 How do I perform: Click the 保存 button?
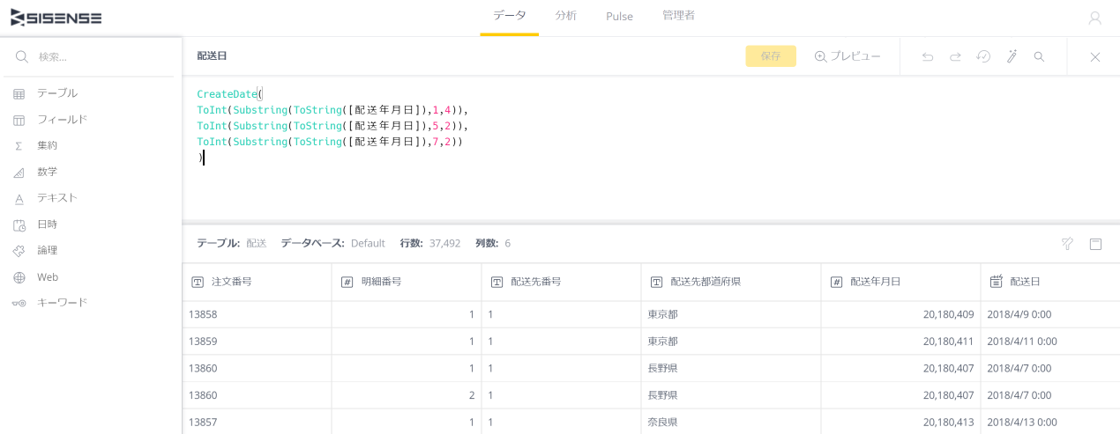click(771, 56)
